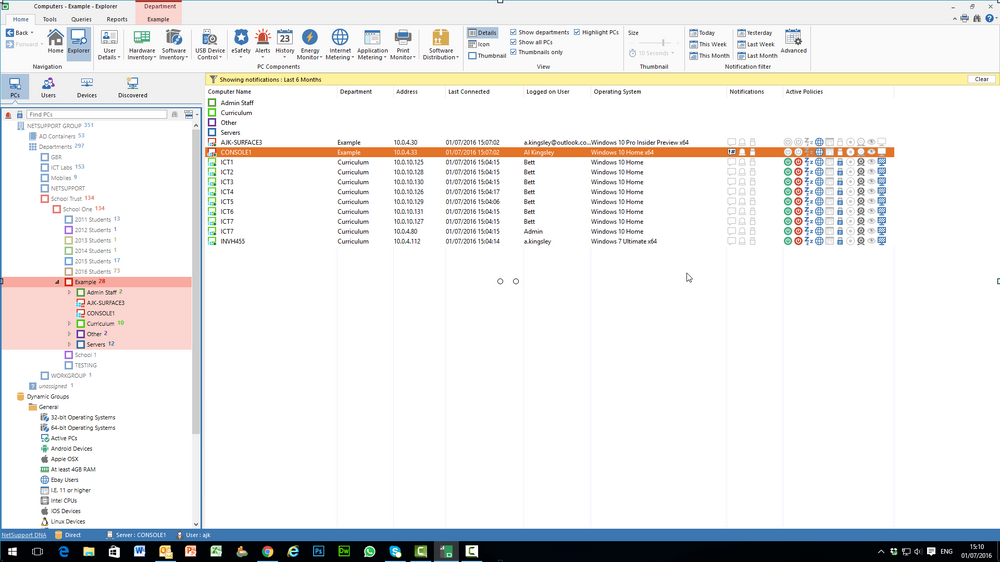The image size is (1000, 562).
Task: Open Internet Metering
Action: 340,45
